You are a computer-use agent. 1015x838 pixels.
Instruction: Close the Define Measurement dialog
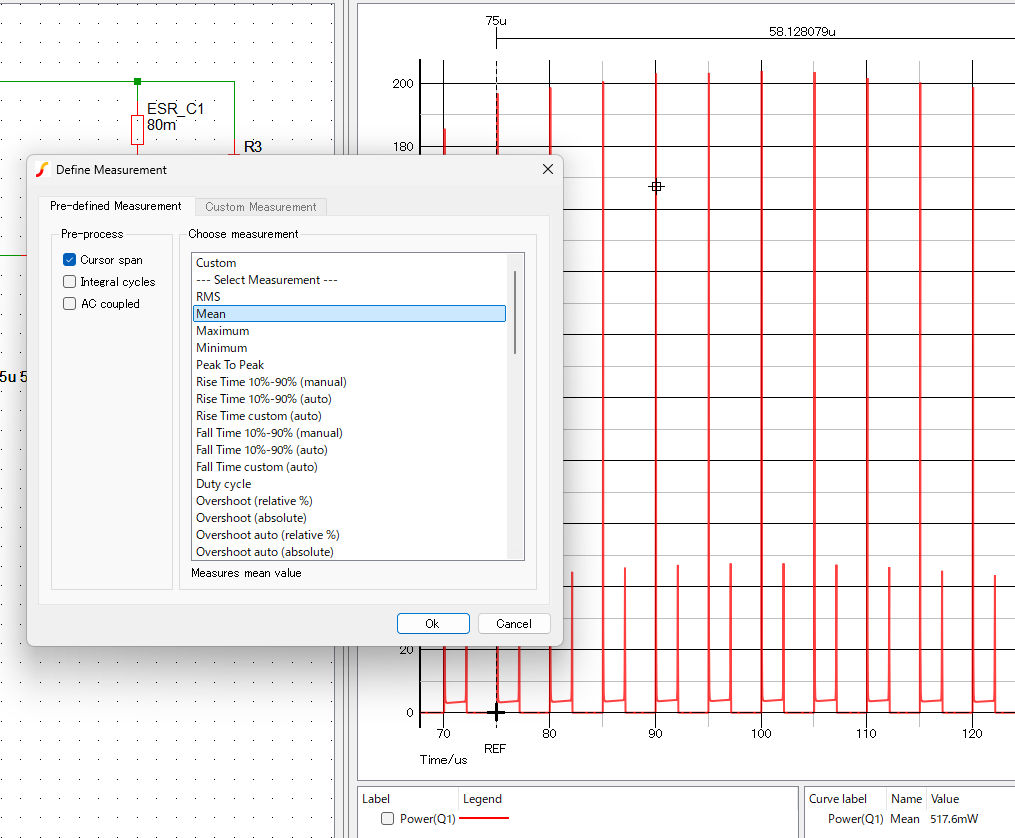click(547, 170)
